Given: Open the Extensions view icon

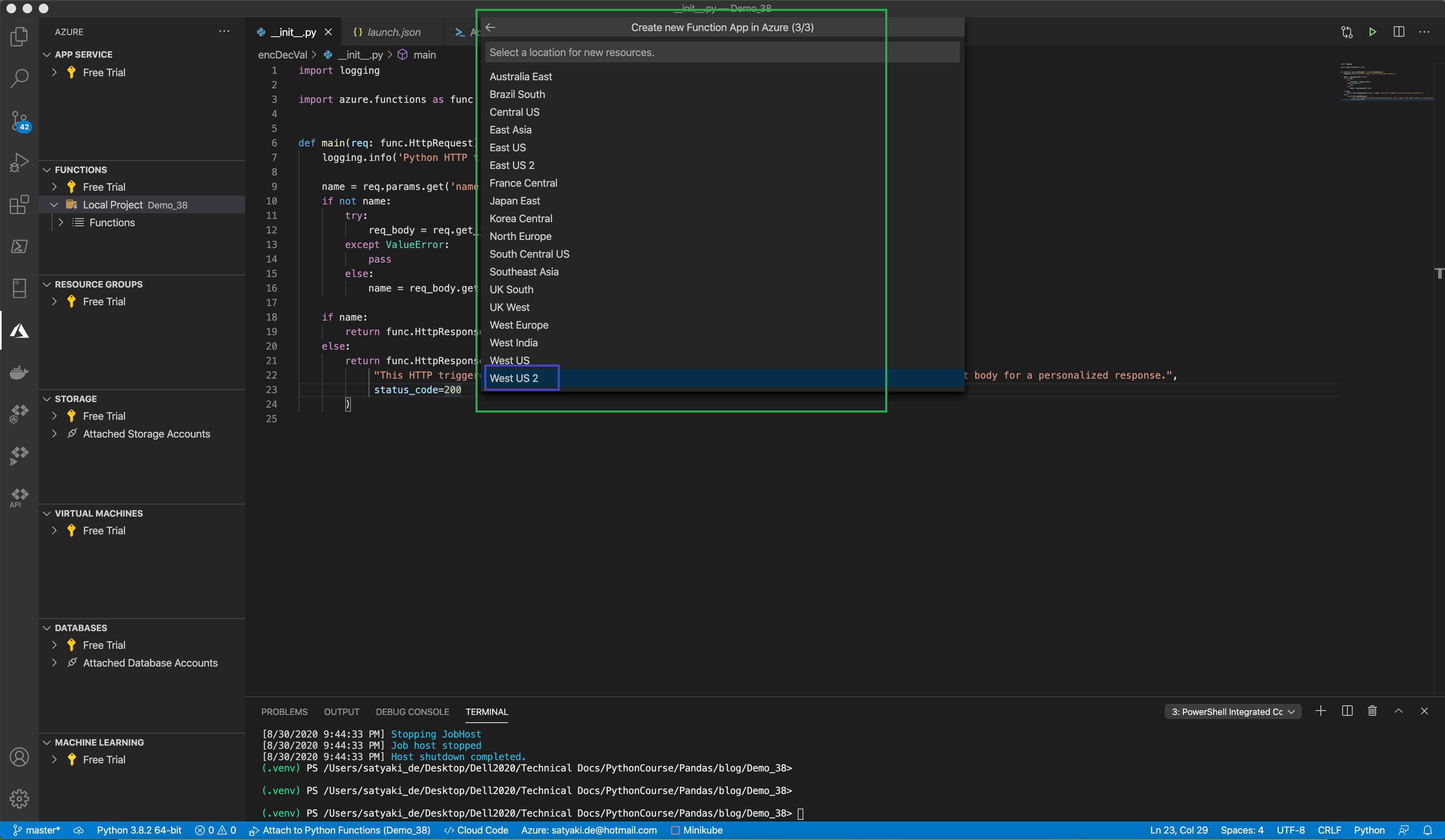Looking at the screenshot, I should pos(19,205).
